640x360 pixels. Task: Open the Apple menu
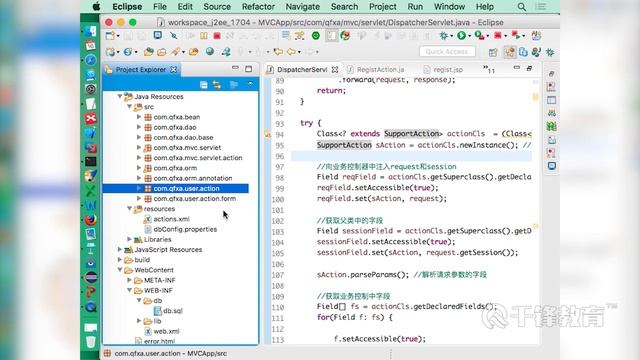pos(96,7)
